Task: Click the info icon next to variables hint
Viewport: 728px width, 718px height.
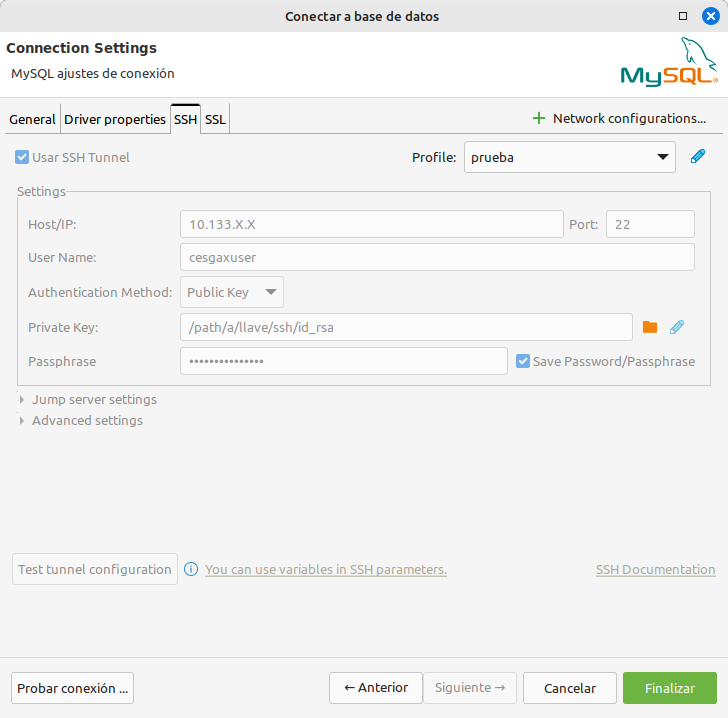Action: coord(191,569)
